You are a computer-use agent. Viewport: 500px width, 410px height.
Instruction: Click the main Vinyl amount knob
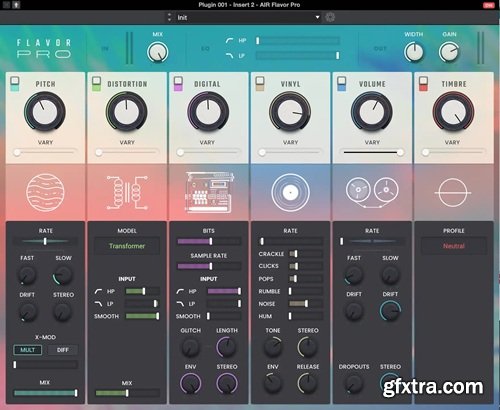click(x=290, y=112)
